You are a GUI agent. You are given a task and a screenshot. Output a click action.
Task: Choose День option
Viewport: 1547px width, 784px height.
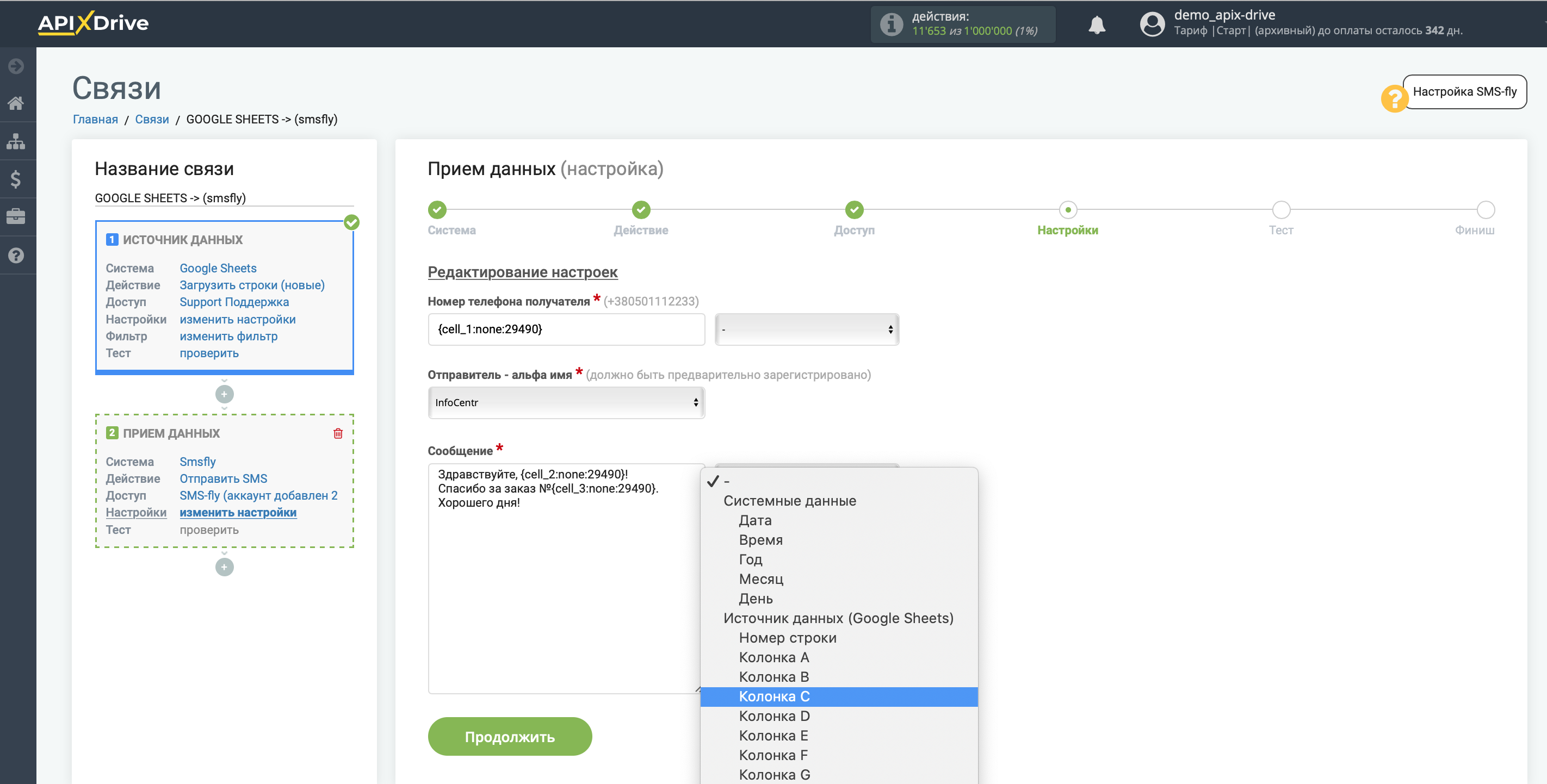(839, 599)
